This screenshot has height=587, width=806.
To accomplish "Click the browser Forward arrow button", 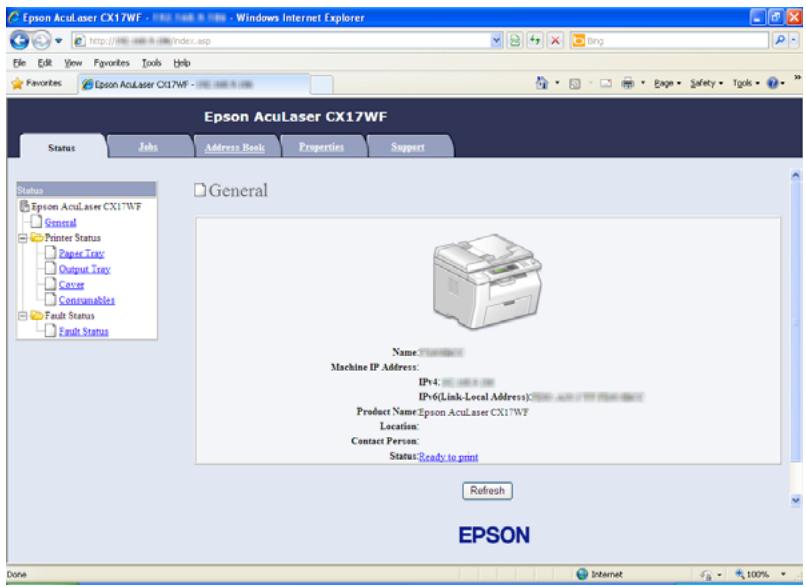I will pos(41,40).
